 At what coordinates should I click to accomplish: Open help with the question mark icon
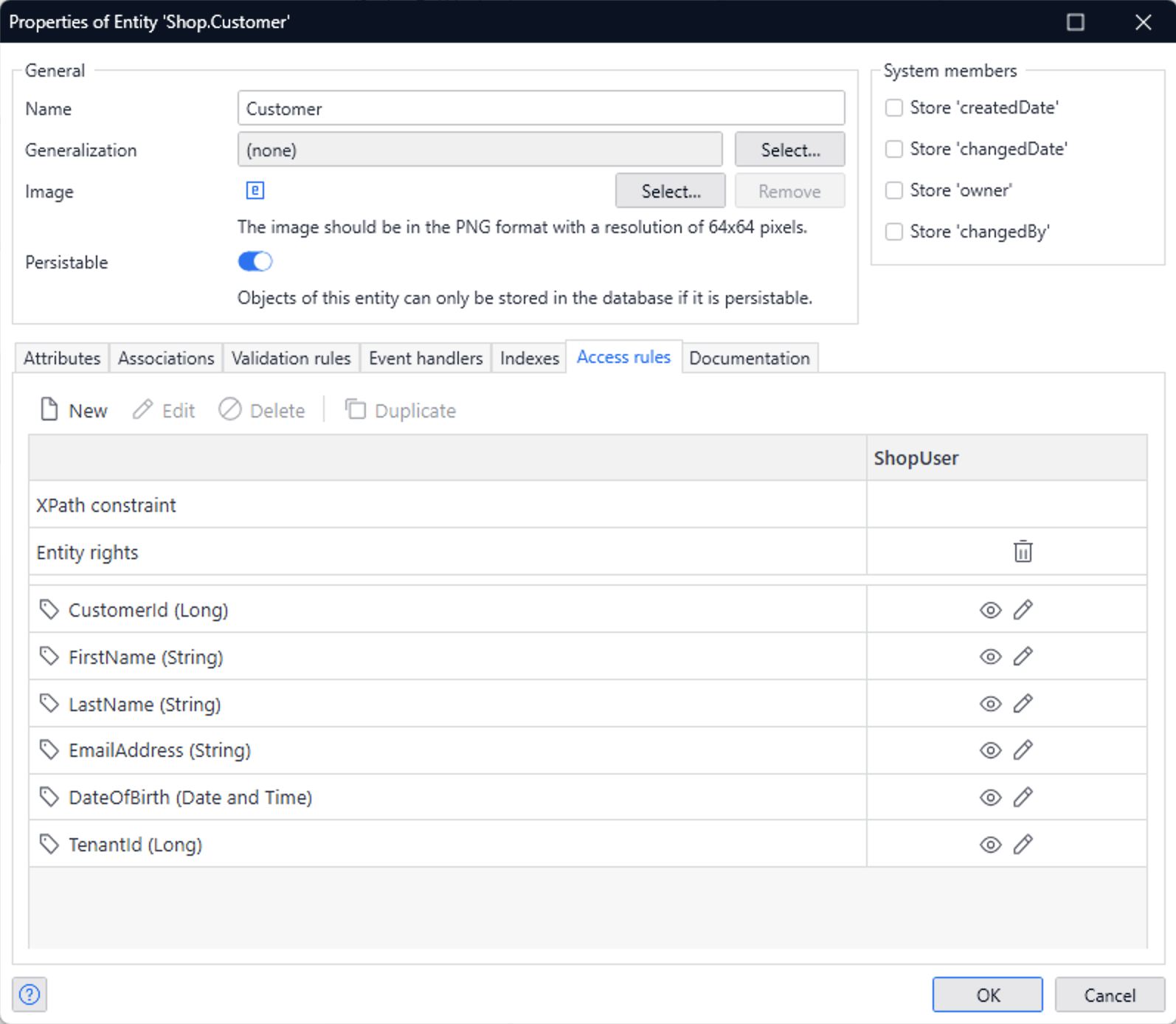pos(30,994)
